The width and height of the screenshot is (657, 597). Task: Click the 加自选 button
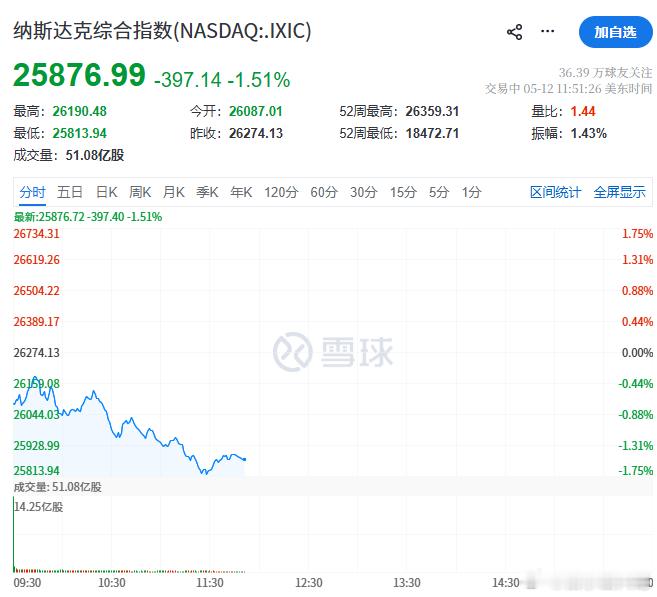coord(616,32)
